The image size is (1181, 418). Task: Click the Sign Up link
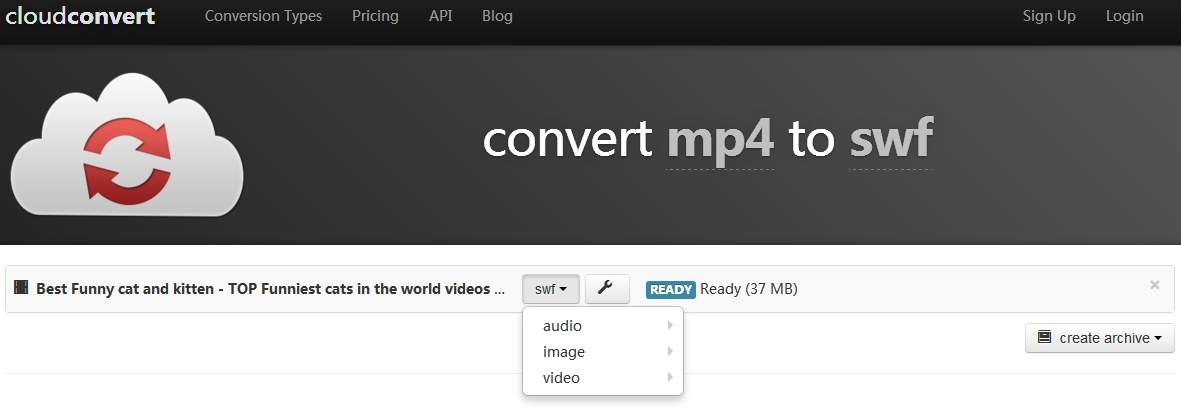pos(1049,16)
